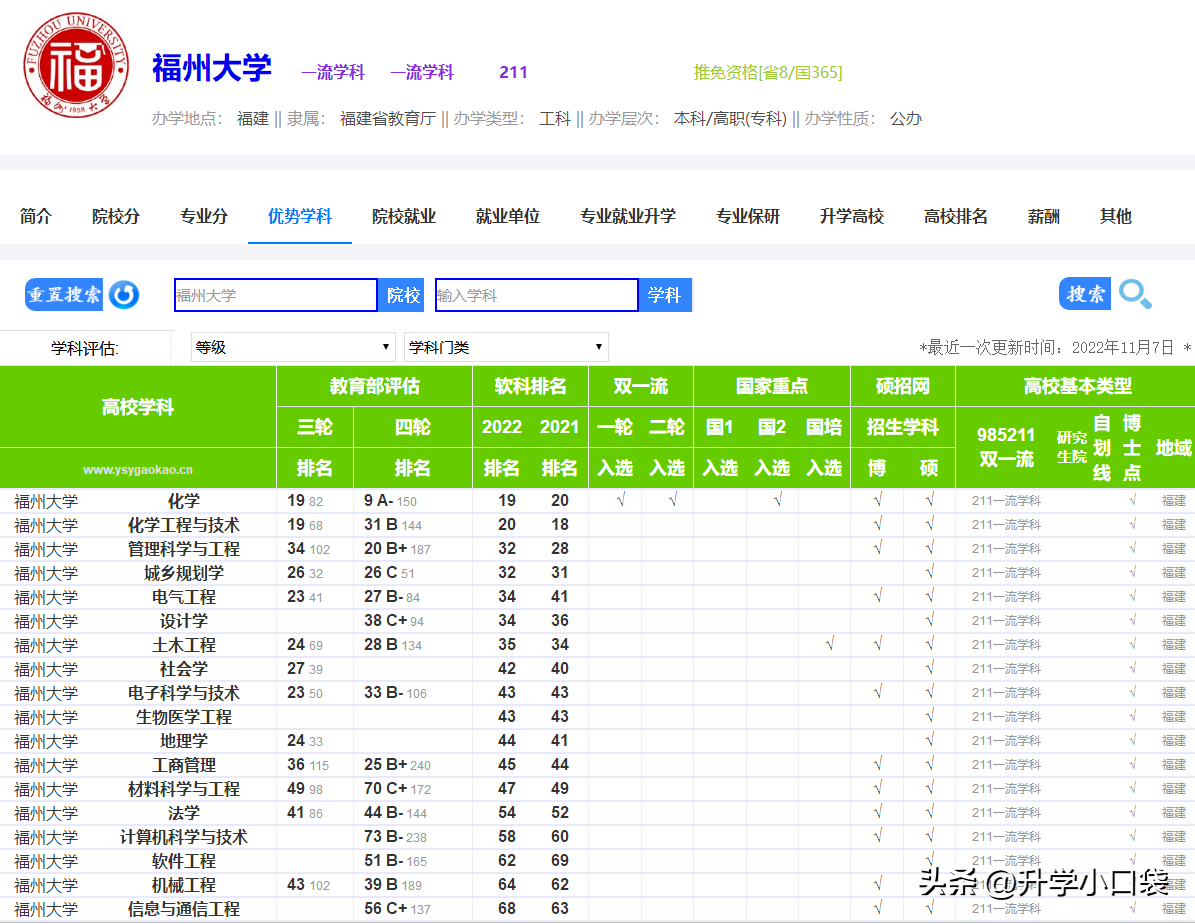1195x924 pixels.
Task: Click the 法学 subject row
Action: [598, 813]
